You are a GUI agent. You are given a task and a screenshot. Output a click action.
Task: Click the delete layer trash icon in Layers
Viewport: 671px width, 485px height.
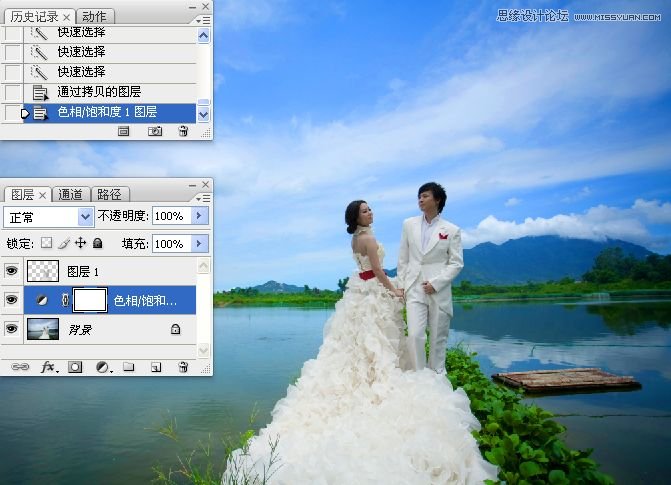[x=183, y=367]
